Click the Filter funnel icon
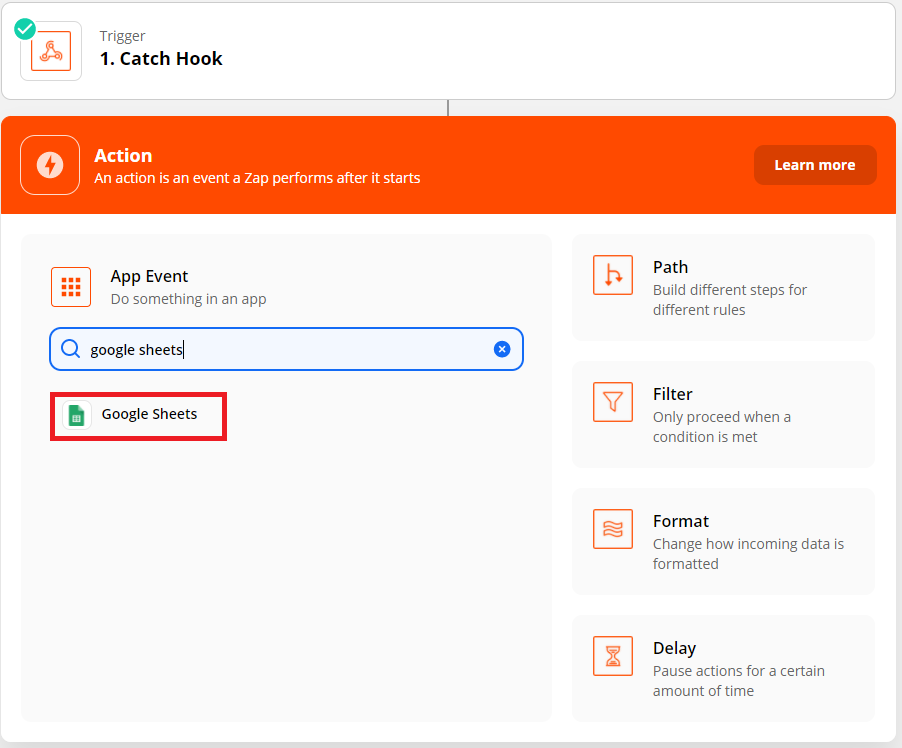902x748 pixels. coord(613,402)
